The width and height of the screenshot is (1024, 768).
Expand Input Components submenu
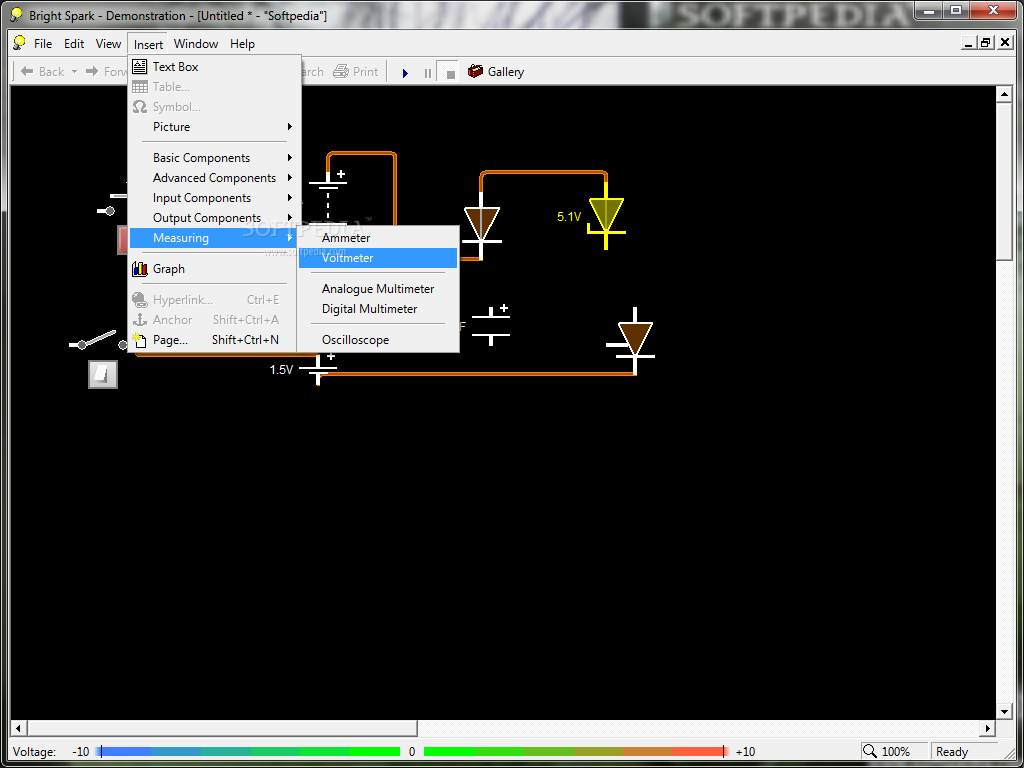[215, 198]
